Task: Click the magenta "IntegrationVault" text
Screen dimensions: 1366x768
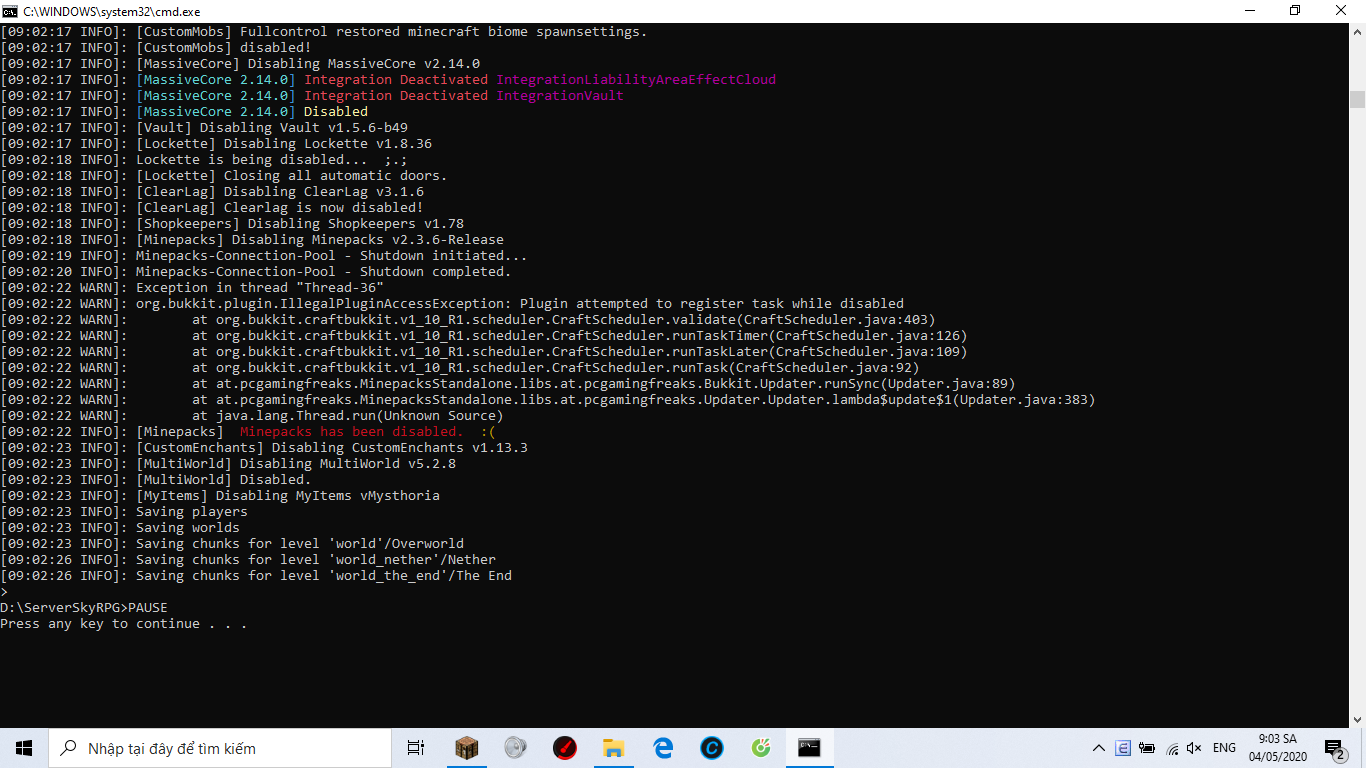Action: tap(560, 96)
